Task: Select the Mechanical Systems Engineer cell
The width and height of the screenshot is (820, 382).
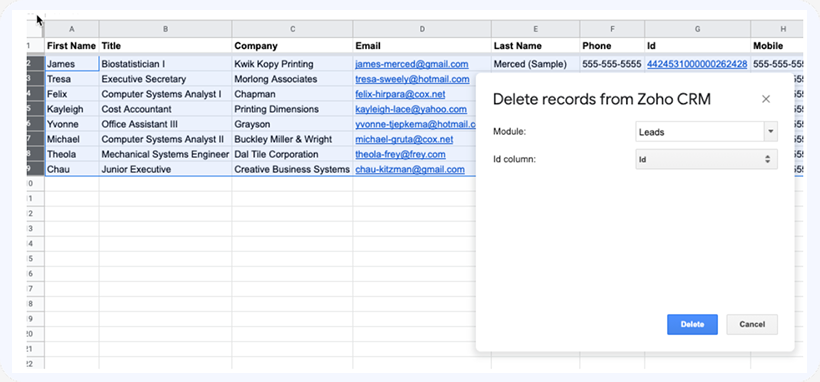Action: coord(165,154)
